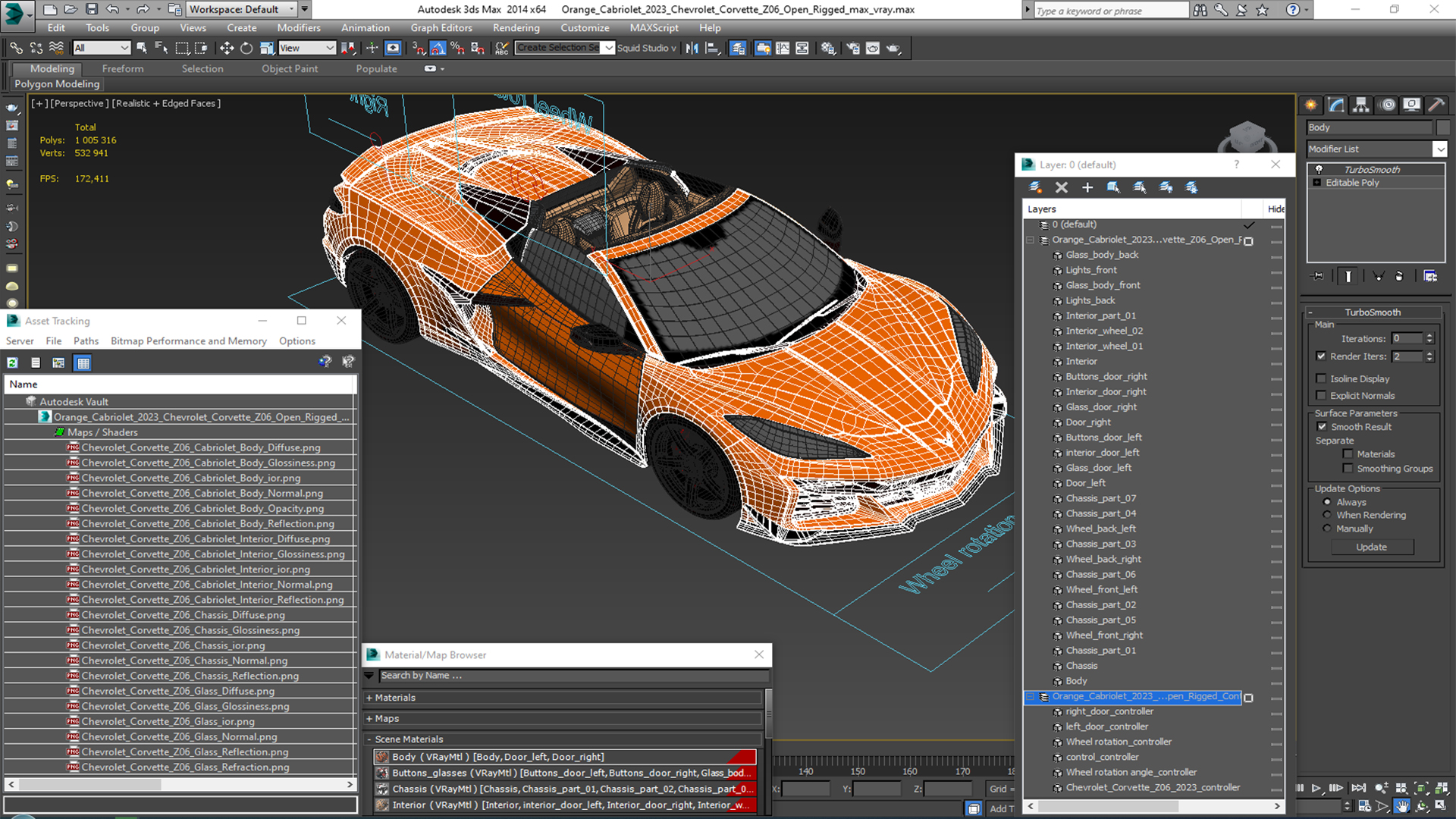
Task: Click the Undo arrow in quick access toolbar
Action: point(112,9)
